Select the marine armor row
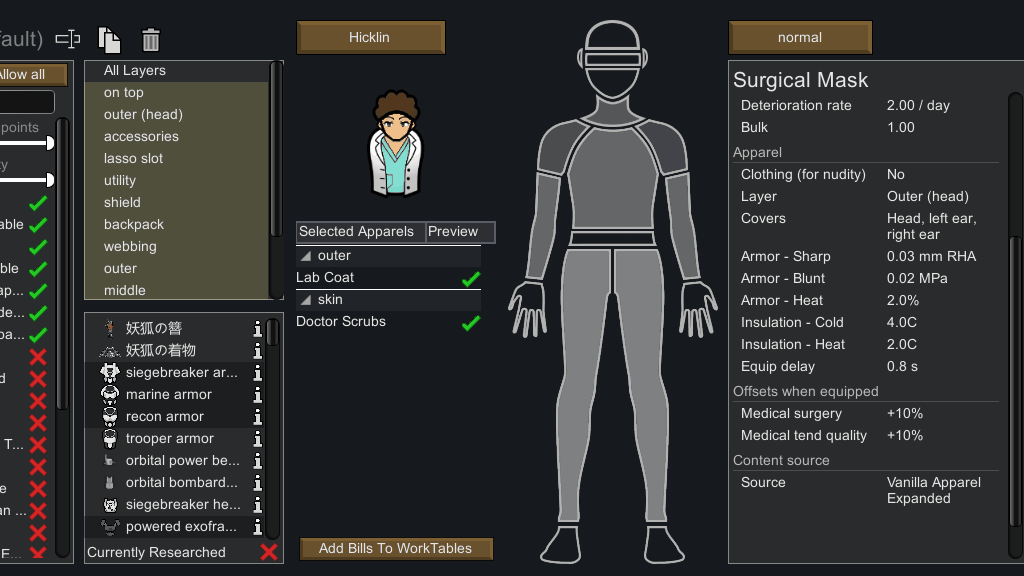The height and width of the screenshot is (576, 1024). pos(175,394)
